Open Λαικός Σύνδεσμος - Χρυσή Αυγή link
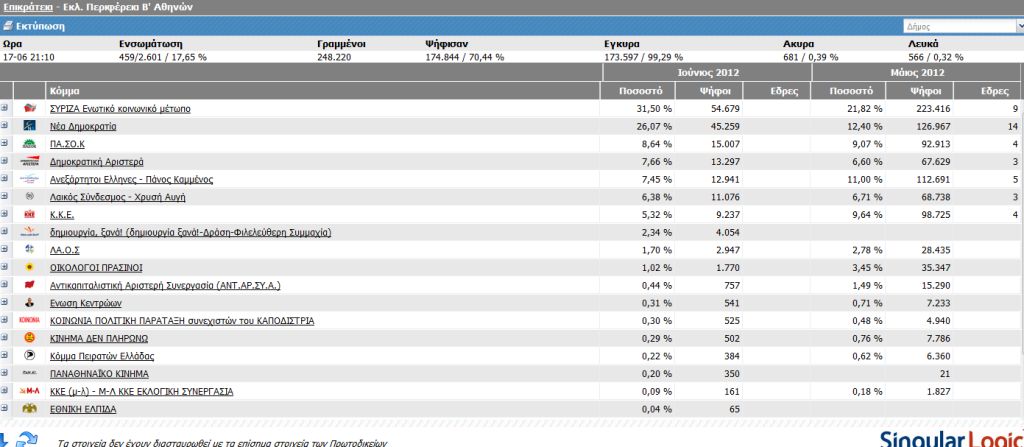 point(118,197)
